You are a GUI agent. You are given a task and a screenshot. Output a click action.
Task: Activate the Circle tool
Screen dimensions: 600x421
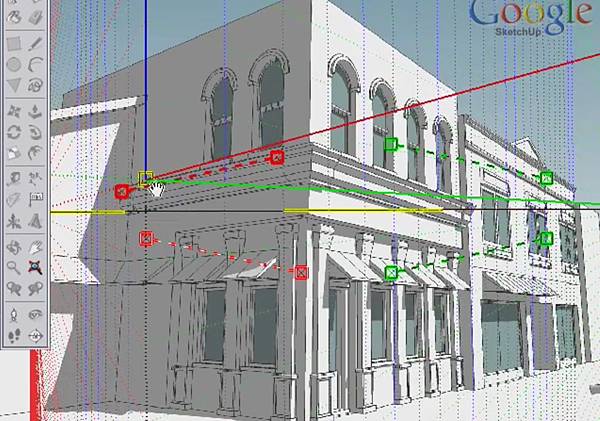point(14,64)
